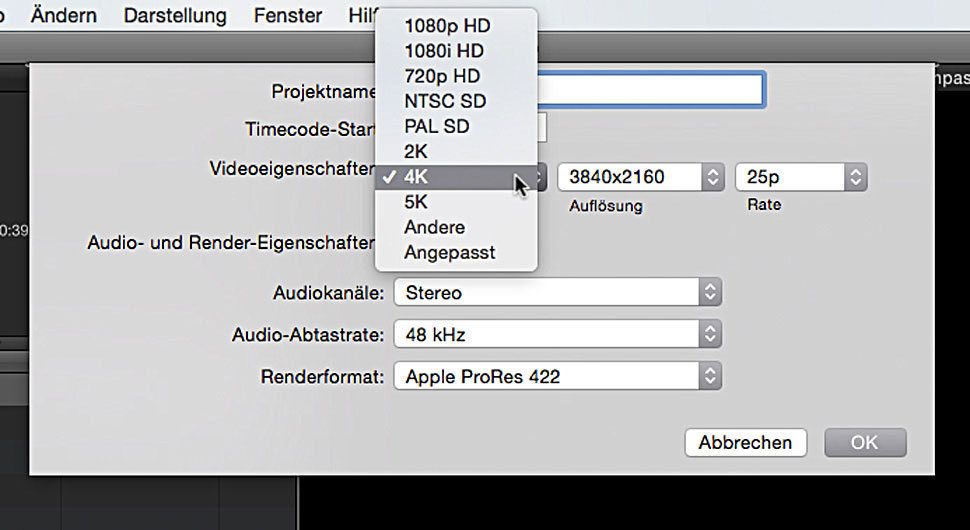Select NTSC SD format option
The width and height of the screenshot is (970, 530).
pos(445,101)
